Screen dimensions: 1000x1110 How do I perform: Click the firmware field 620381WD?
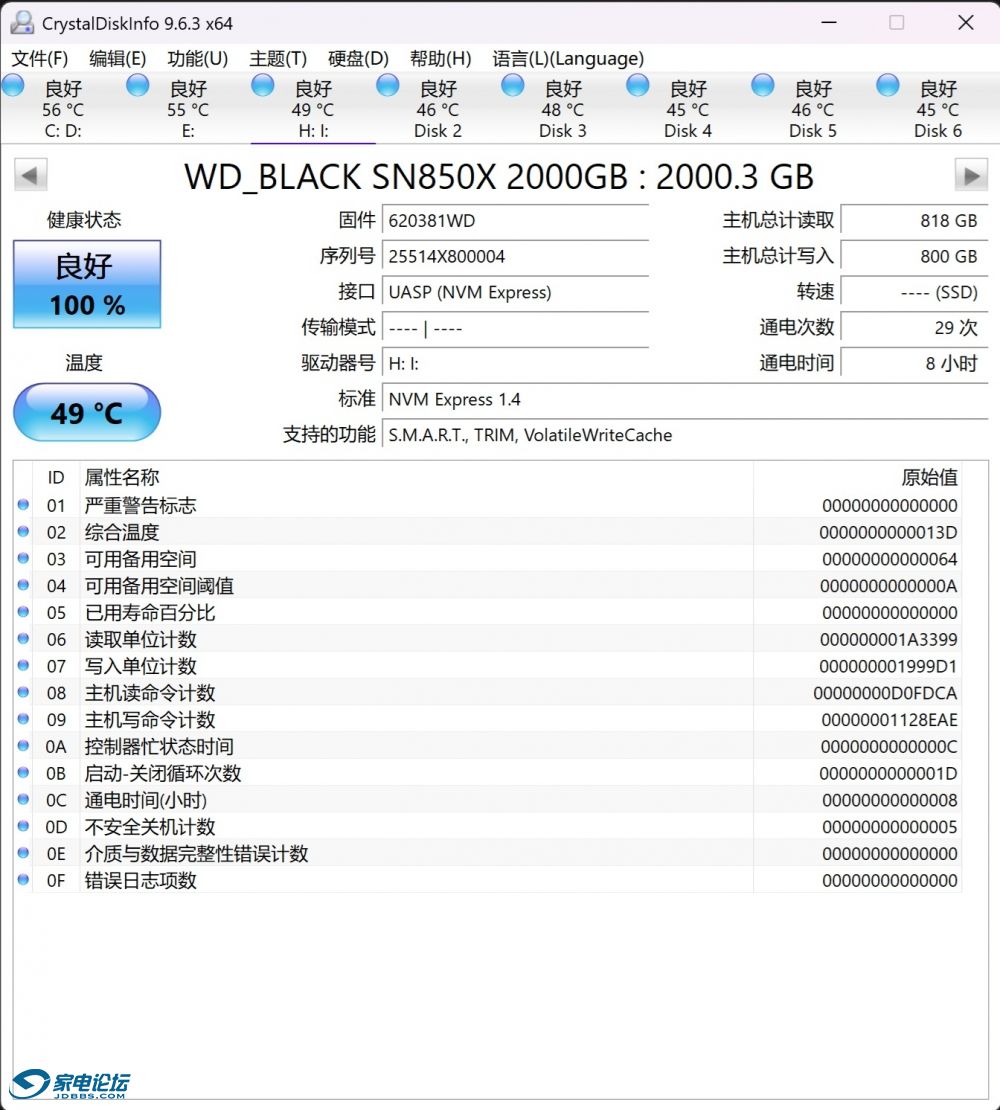click(x=515, y=220)
